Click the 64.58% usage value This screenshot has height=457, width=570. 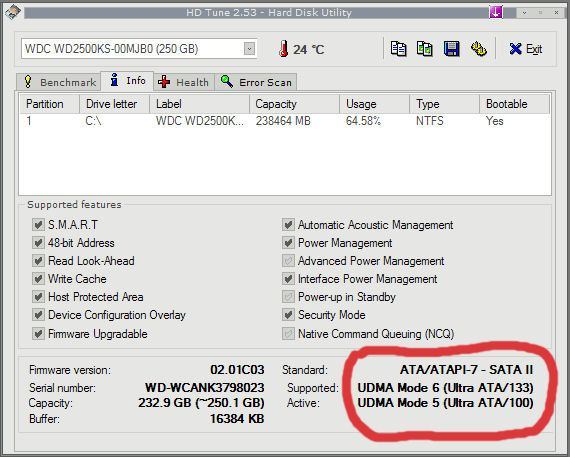363,121
